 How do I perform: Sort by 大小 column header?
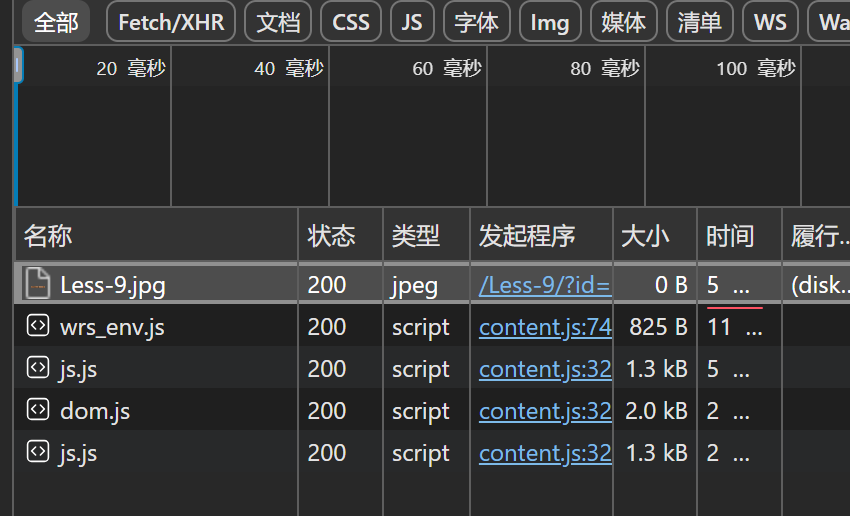tap(655, 236)
